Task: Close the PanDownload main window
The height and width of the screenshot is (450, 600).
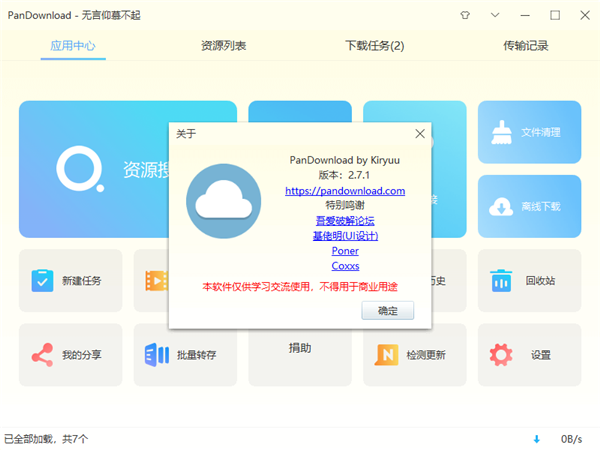Action: (585, 15)
